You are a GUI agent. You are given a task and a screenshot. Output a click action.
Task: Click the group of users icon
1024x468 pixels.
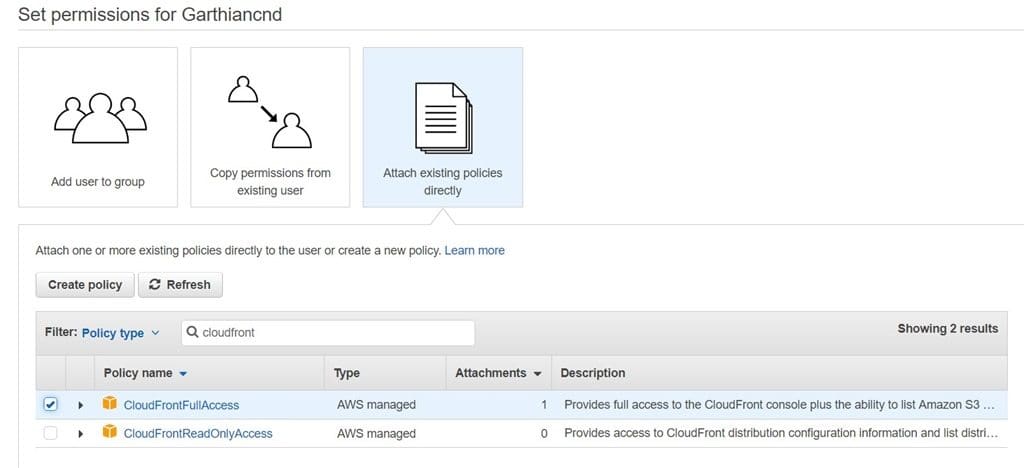[100, 118]
